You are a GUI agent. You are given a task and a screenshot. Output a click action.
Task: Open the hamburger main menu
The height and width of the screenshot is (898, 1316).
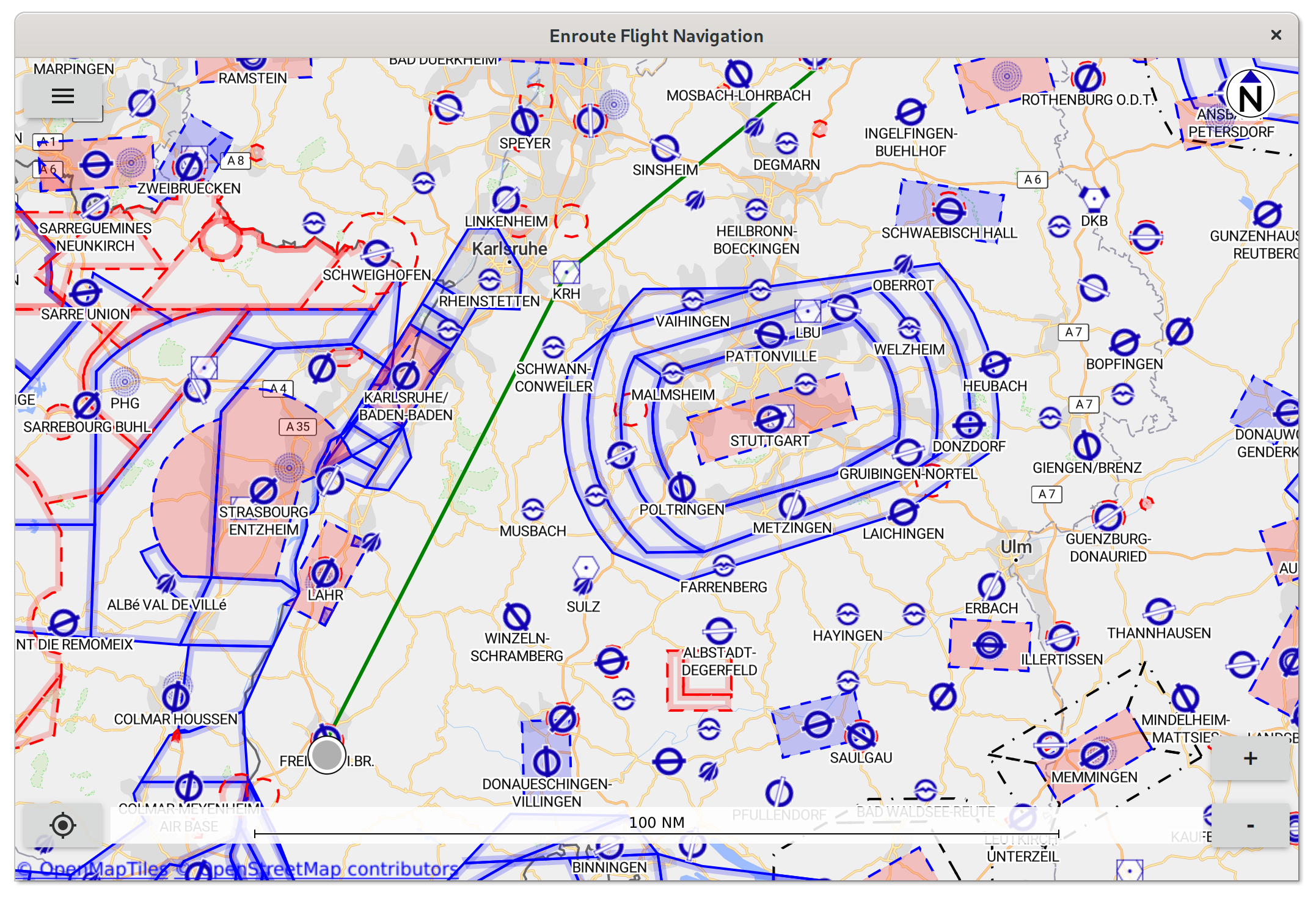point(63,96)
